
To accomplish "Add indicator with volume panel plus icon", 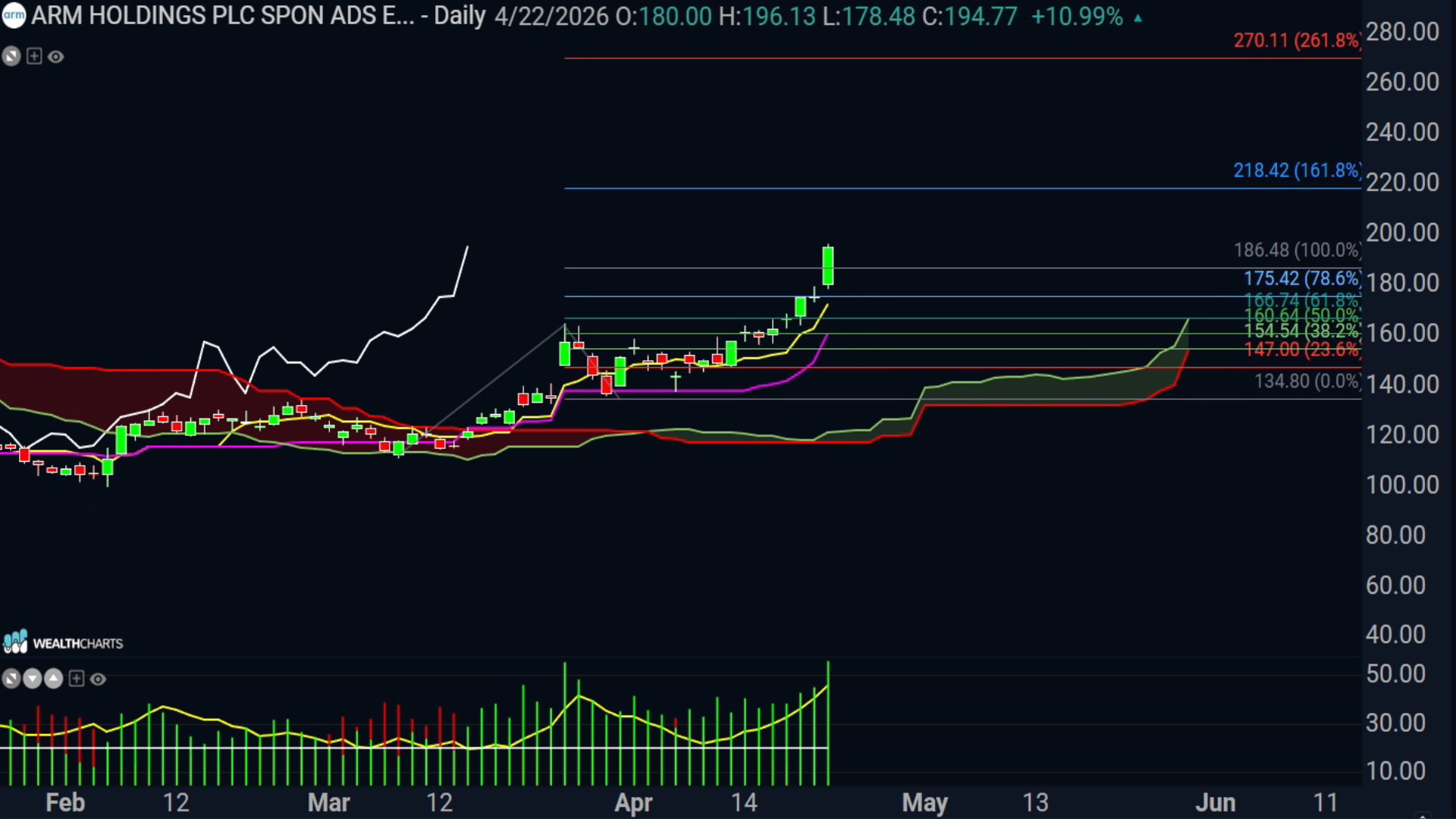I will 77,679.
